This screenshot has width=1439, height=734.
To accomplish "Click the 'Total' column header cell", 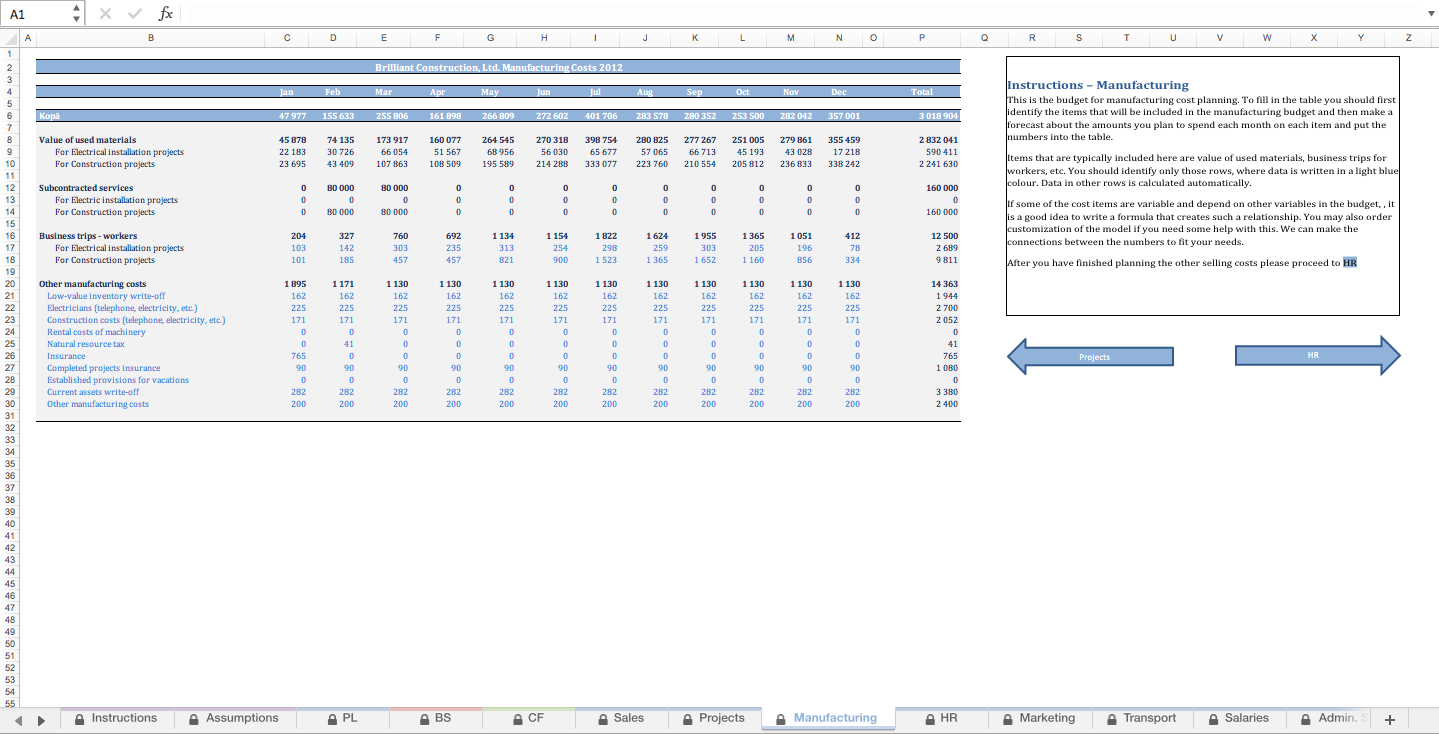I will click(x=921, y=92).
